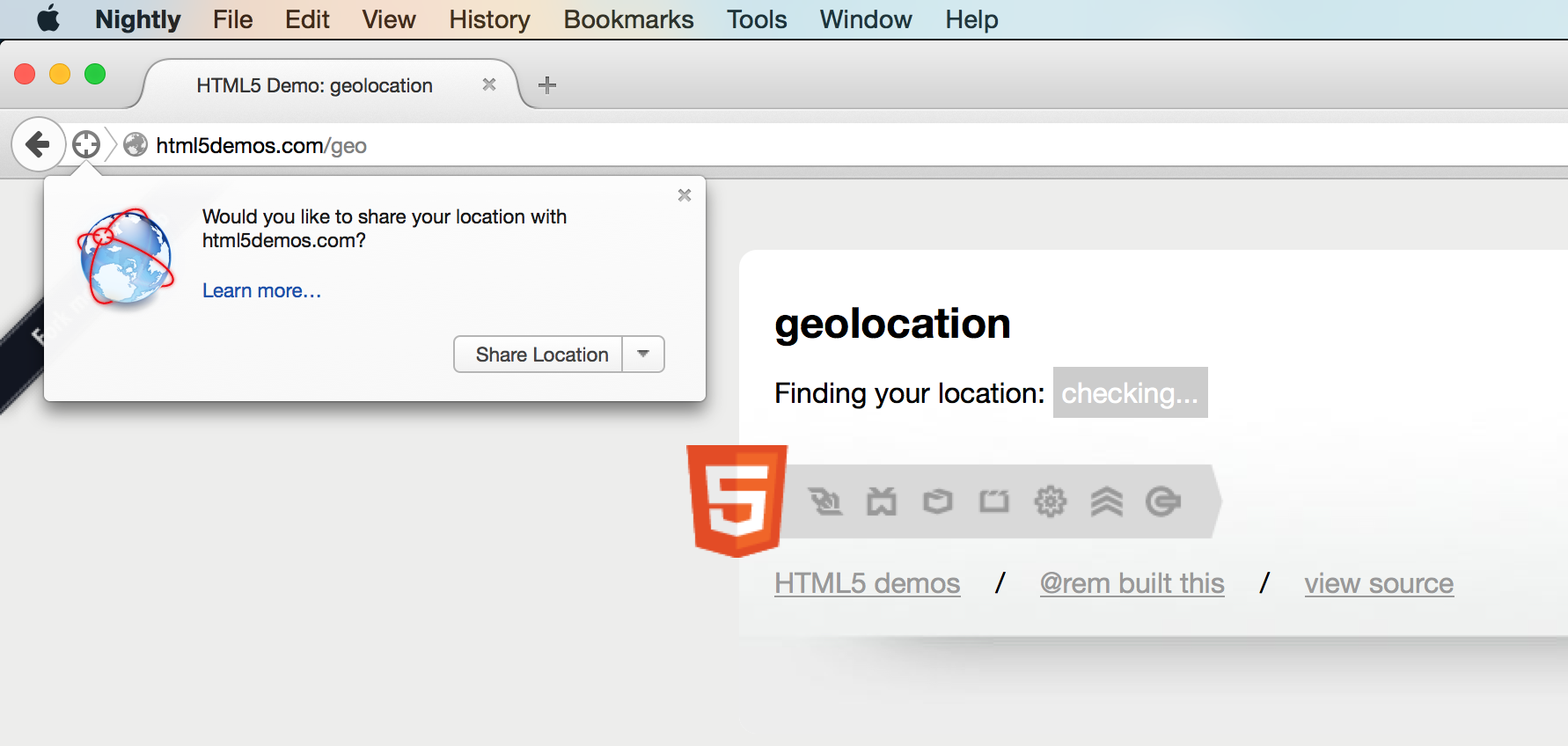Click the HTML5 shield logo
This screenshot has height=746, width=1568.
click(x=736, y=499)
